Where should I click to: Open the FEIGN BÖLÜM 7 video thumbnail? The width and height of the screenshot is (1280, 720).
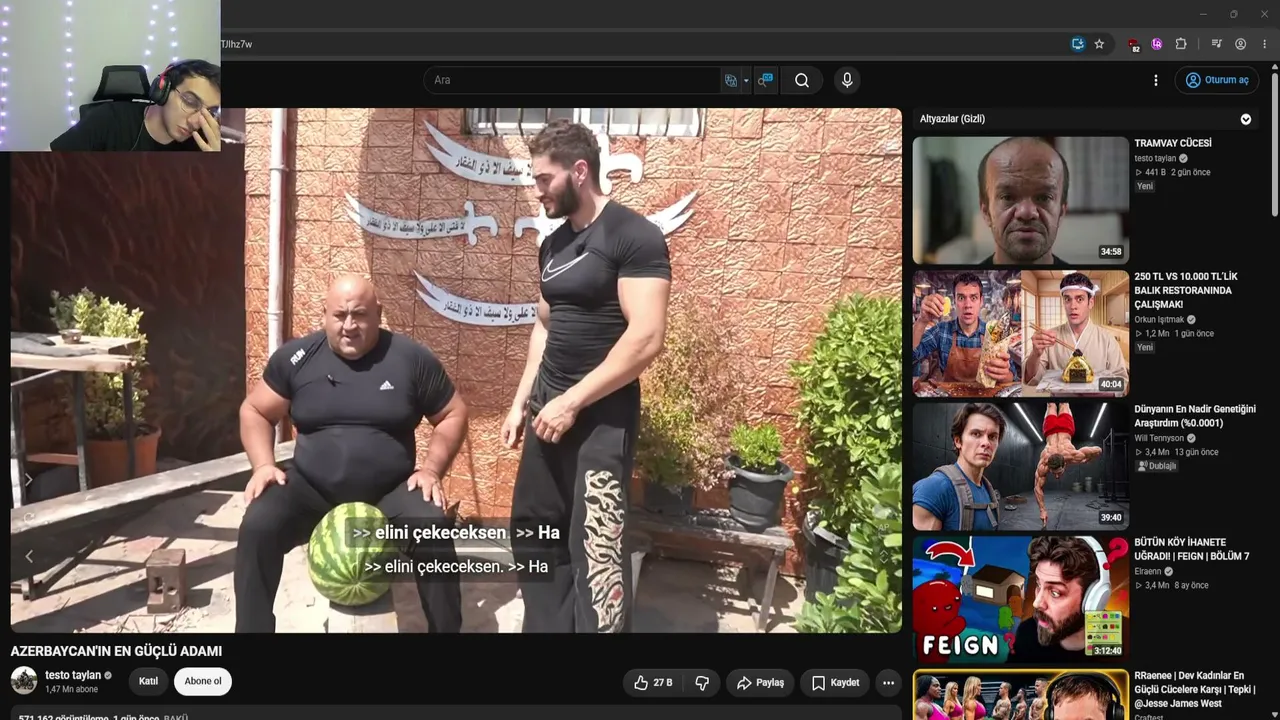[1020, 600]
